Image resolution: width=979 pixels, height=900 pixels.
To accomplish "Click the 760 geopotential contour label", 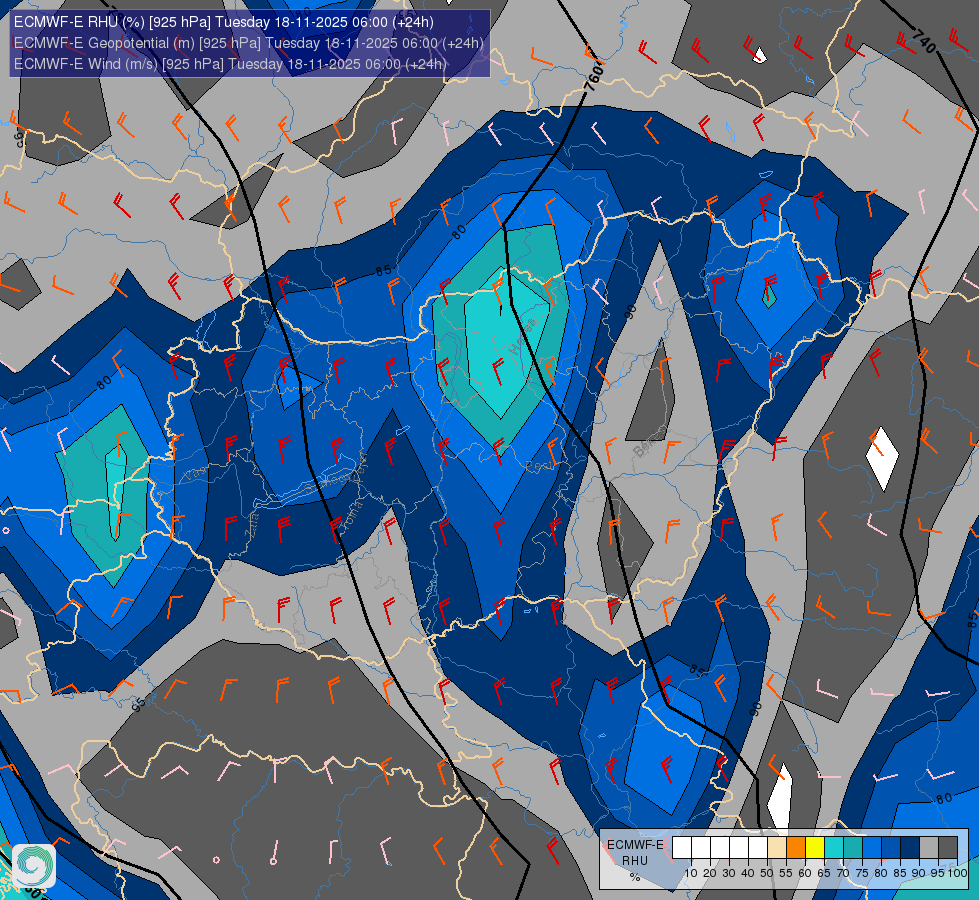I will 594,77.
